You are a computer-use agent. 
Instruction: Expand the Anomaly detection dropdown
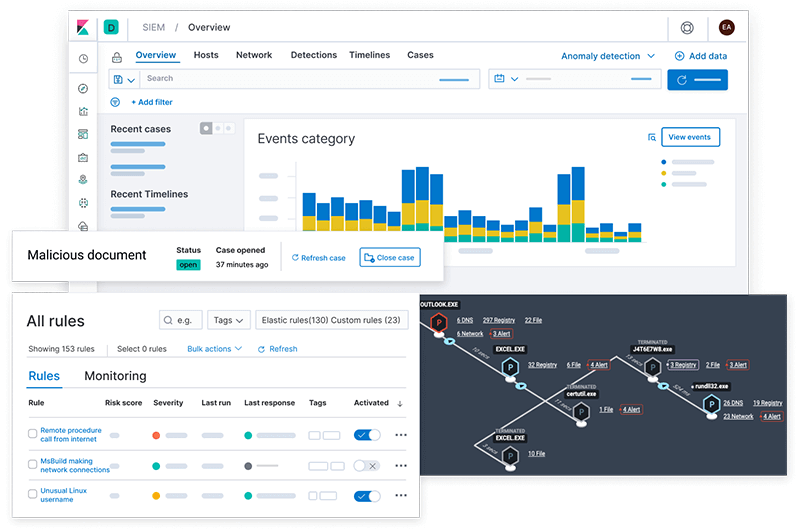tap(608, 56)
